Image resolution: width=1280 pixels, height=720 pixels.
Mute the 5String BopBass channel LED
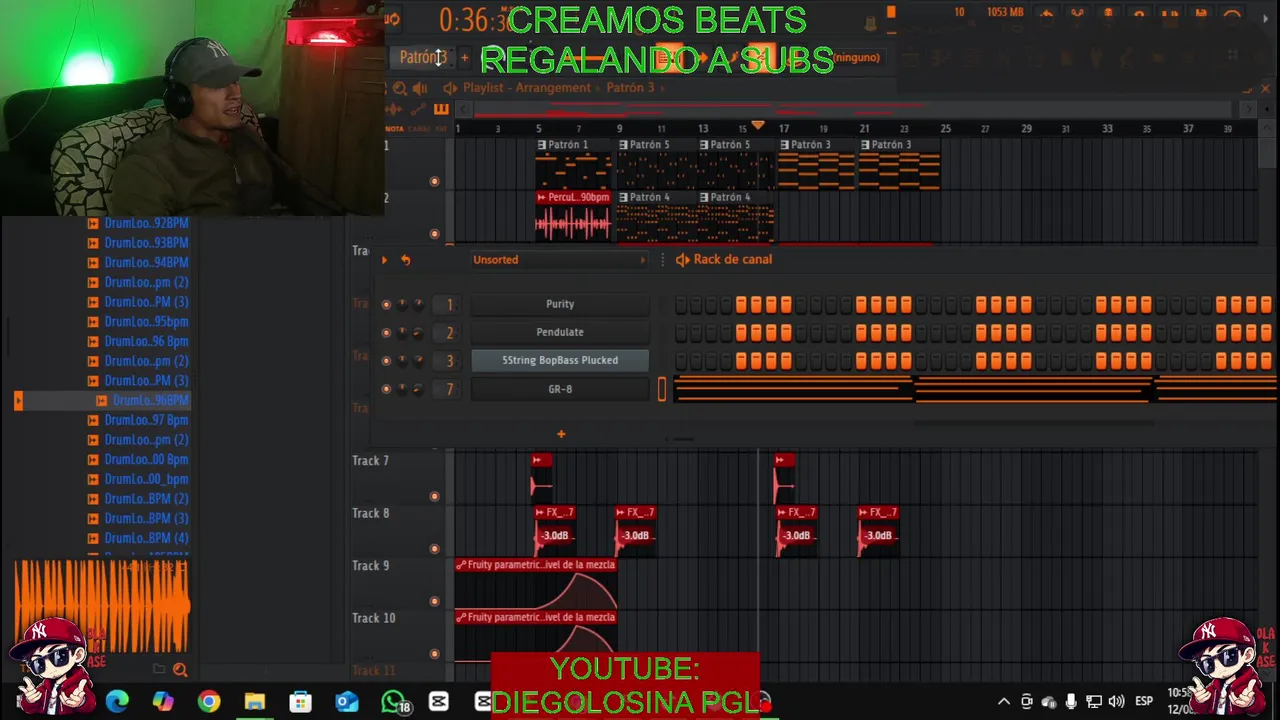[386, 360]
